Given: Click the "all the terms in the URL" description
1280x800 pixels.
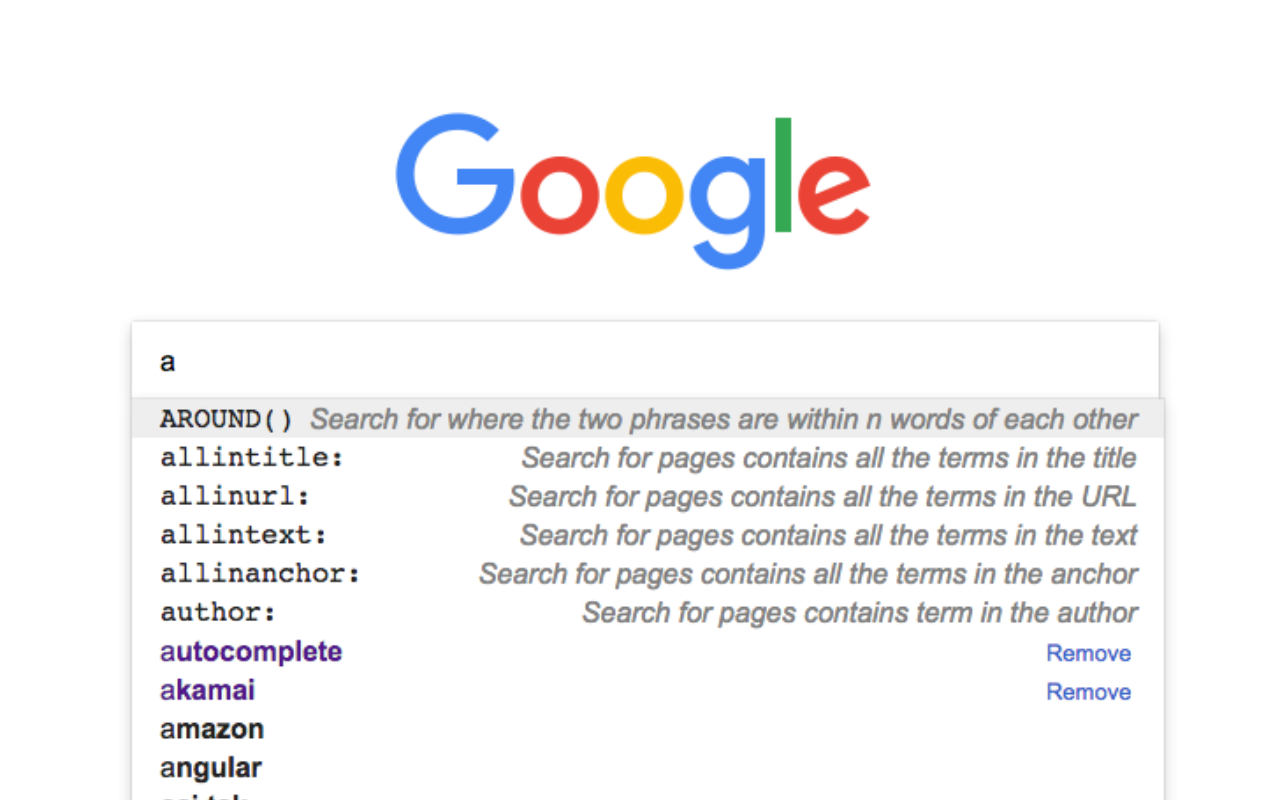Looking at the screenshot, I should 822,497.
